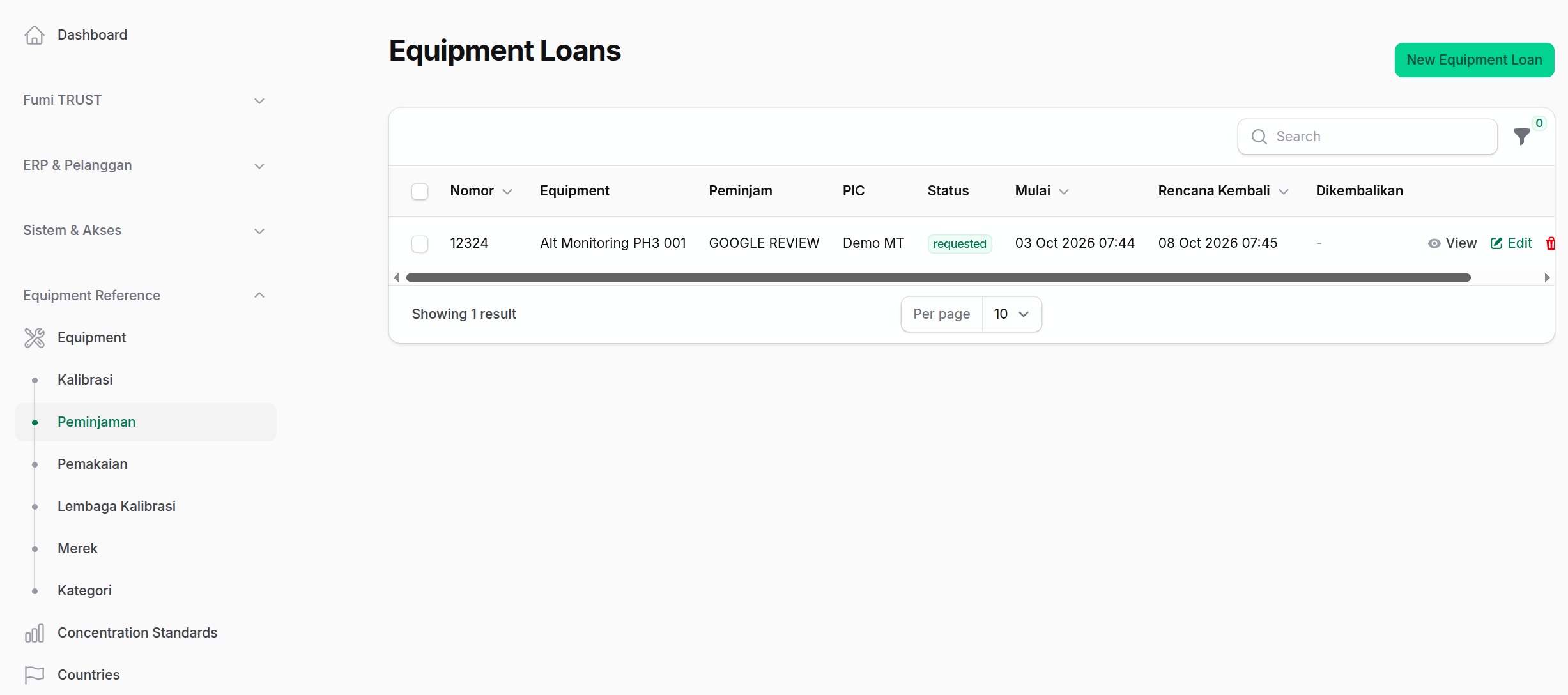Focus the Search input field
Image resolution: width=1568 pixels, height=695 pixels.
tap(1367, 137)
